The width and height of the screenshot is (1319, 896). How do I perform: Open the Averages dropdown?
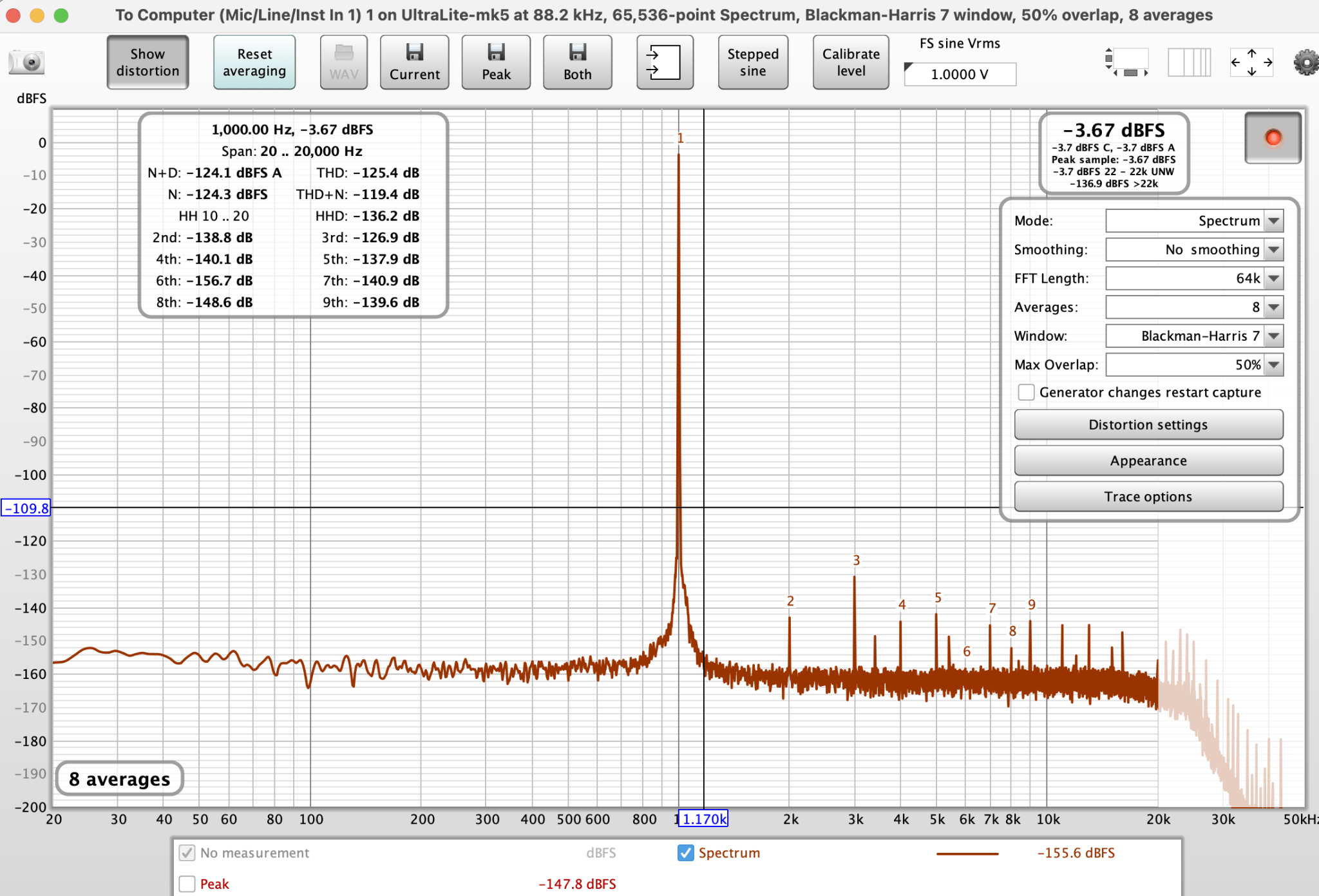click(x=1194, y=307)
